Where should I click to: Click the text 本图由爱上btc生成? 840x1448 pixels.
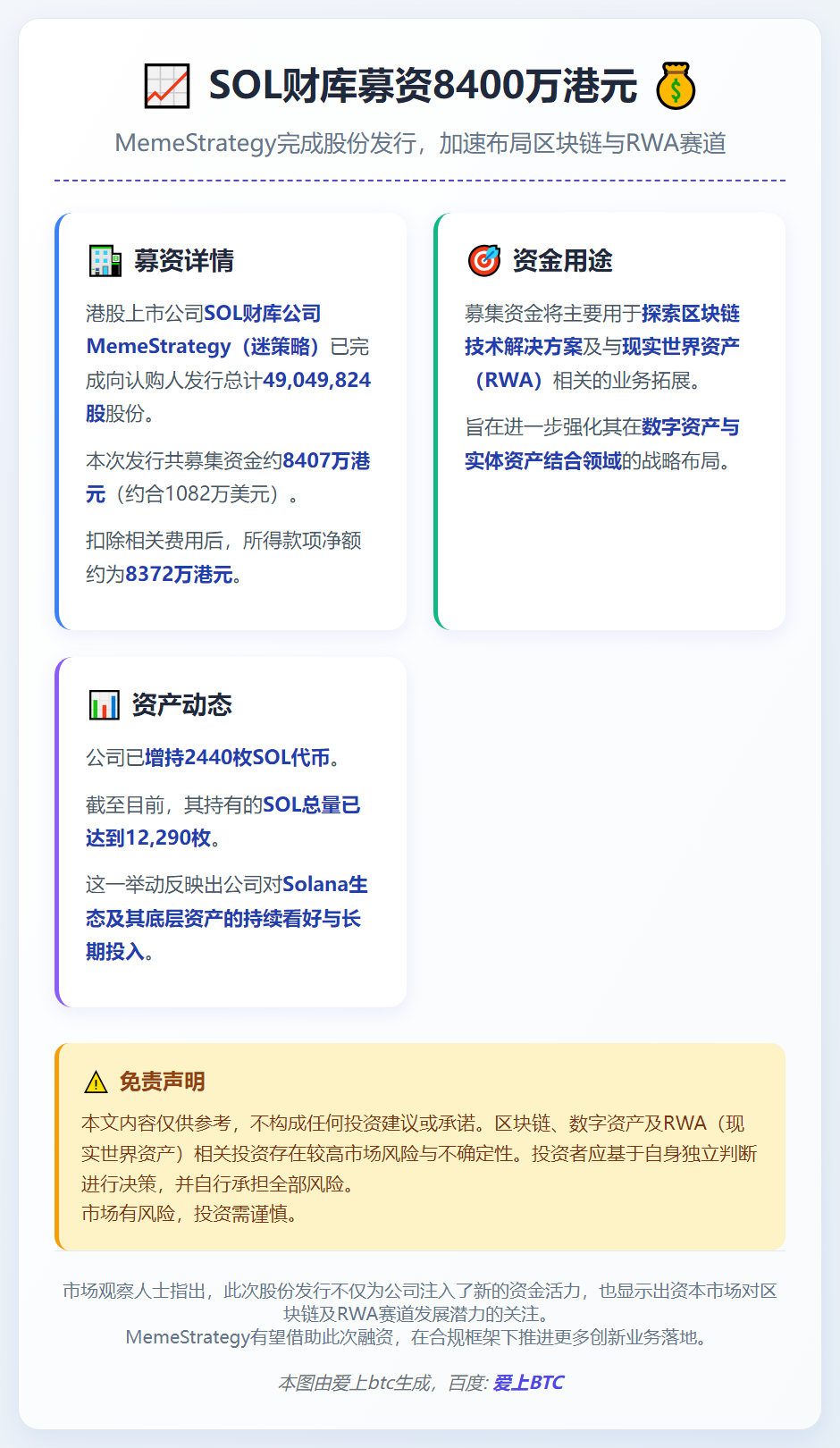[355, 1383]
